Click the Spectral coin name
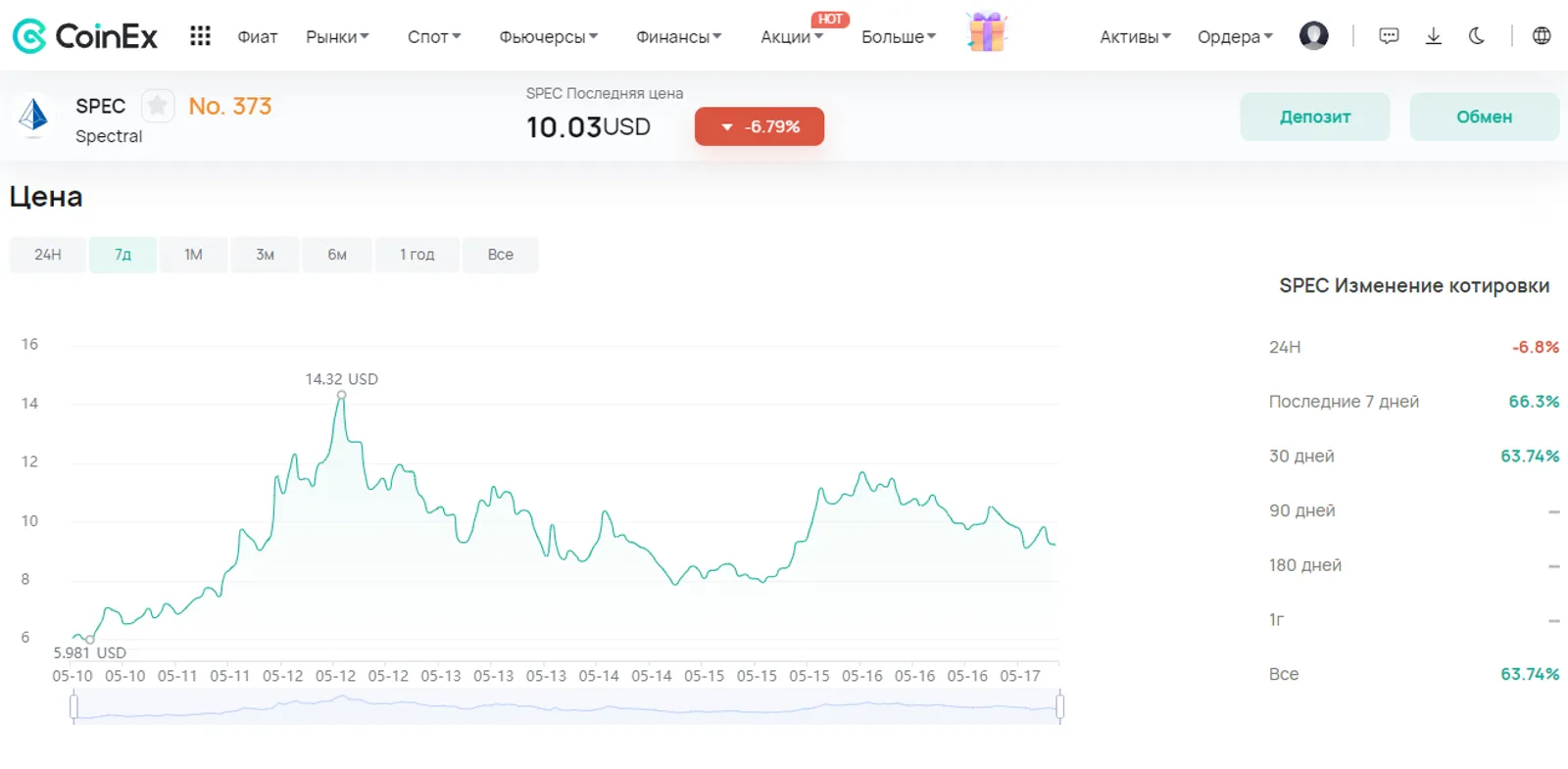The height and width of the screenshot is (769, 1568). click(109, 136)
